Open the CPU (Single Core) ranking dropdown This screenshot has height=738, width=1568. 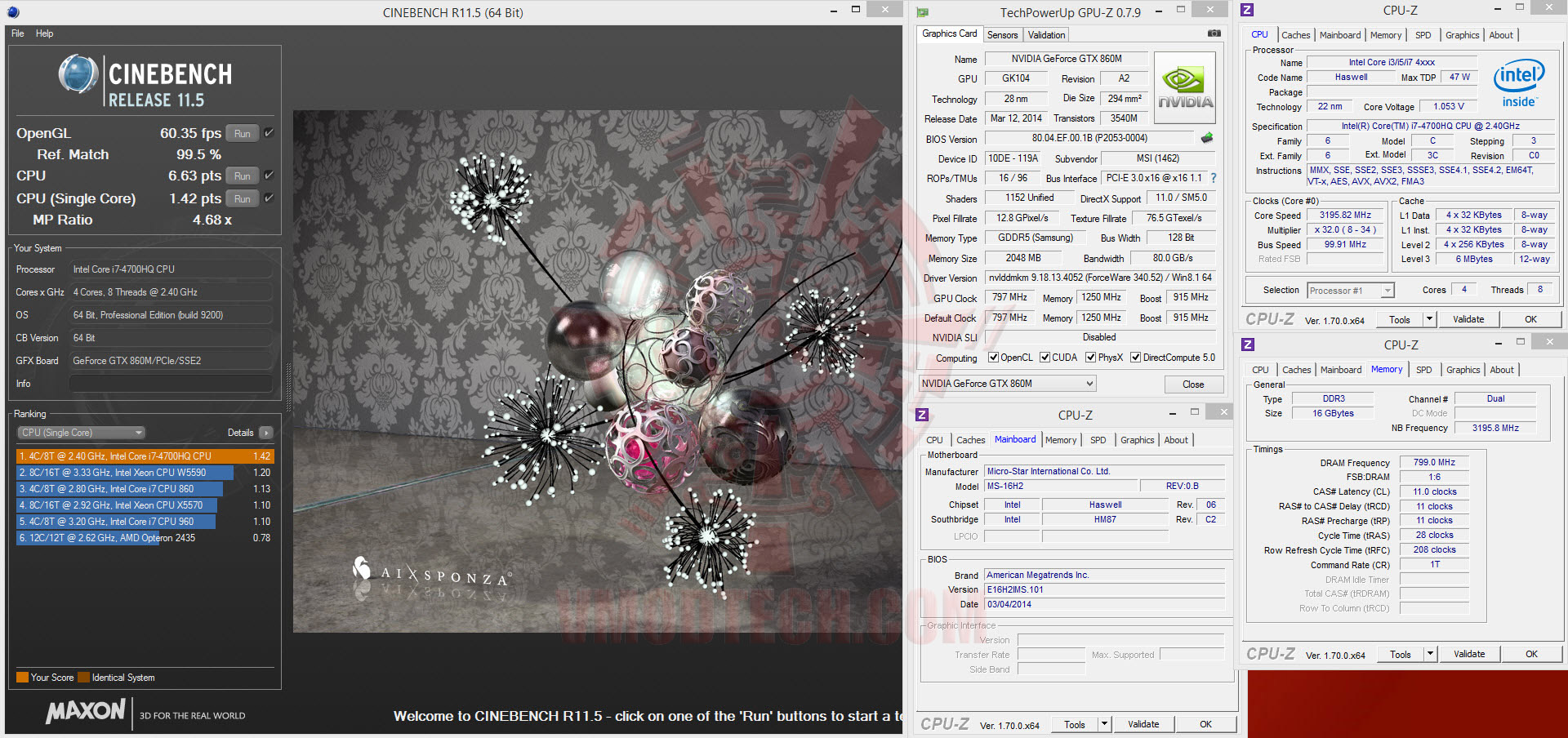80,433
